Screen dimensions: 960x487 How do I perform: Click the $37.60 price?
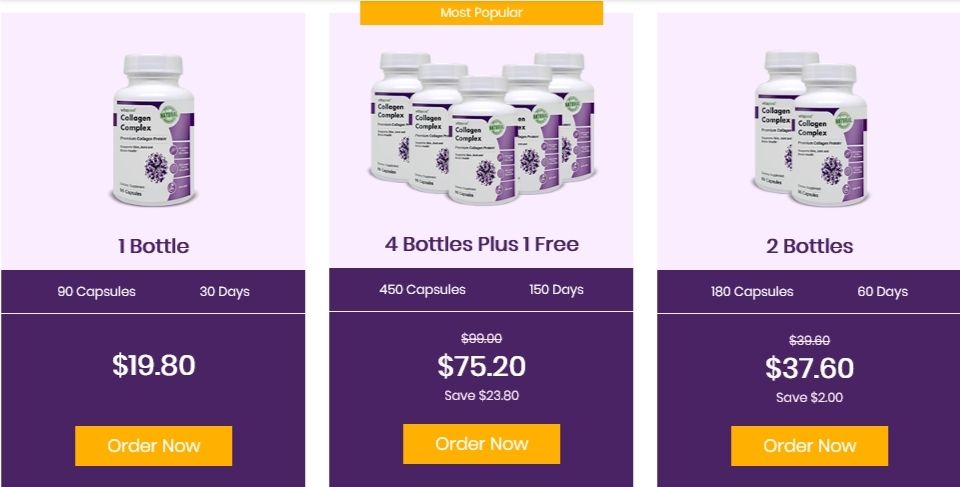809,368
